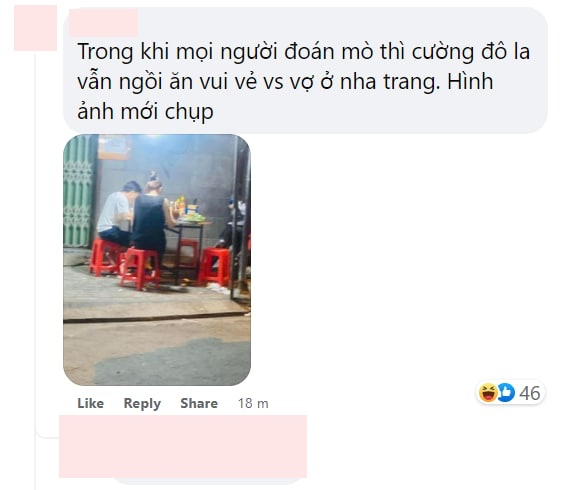This screenshot has height=490, width=579.
Task: Click the laughing Haha reaction emoji
Action: point(488,393)
